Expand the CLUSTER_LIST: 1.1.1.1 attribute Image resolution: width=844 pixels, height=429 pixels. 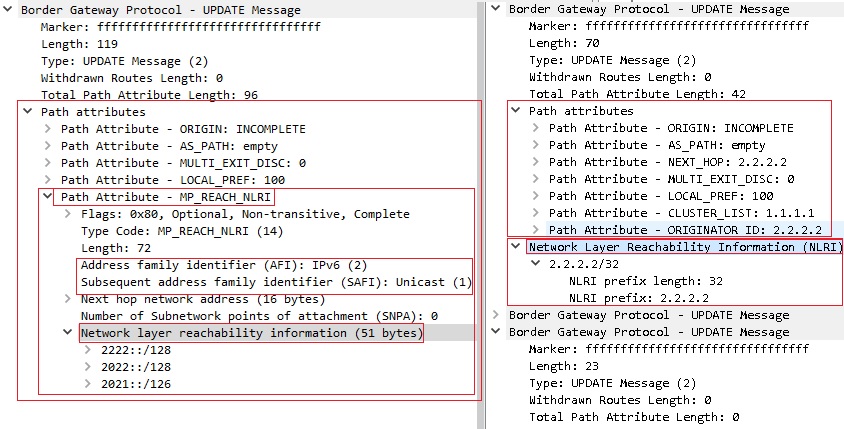[535, 213]
